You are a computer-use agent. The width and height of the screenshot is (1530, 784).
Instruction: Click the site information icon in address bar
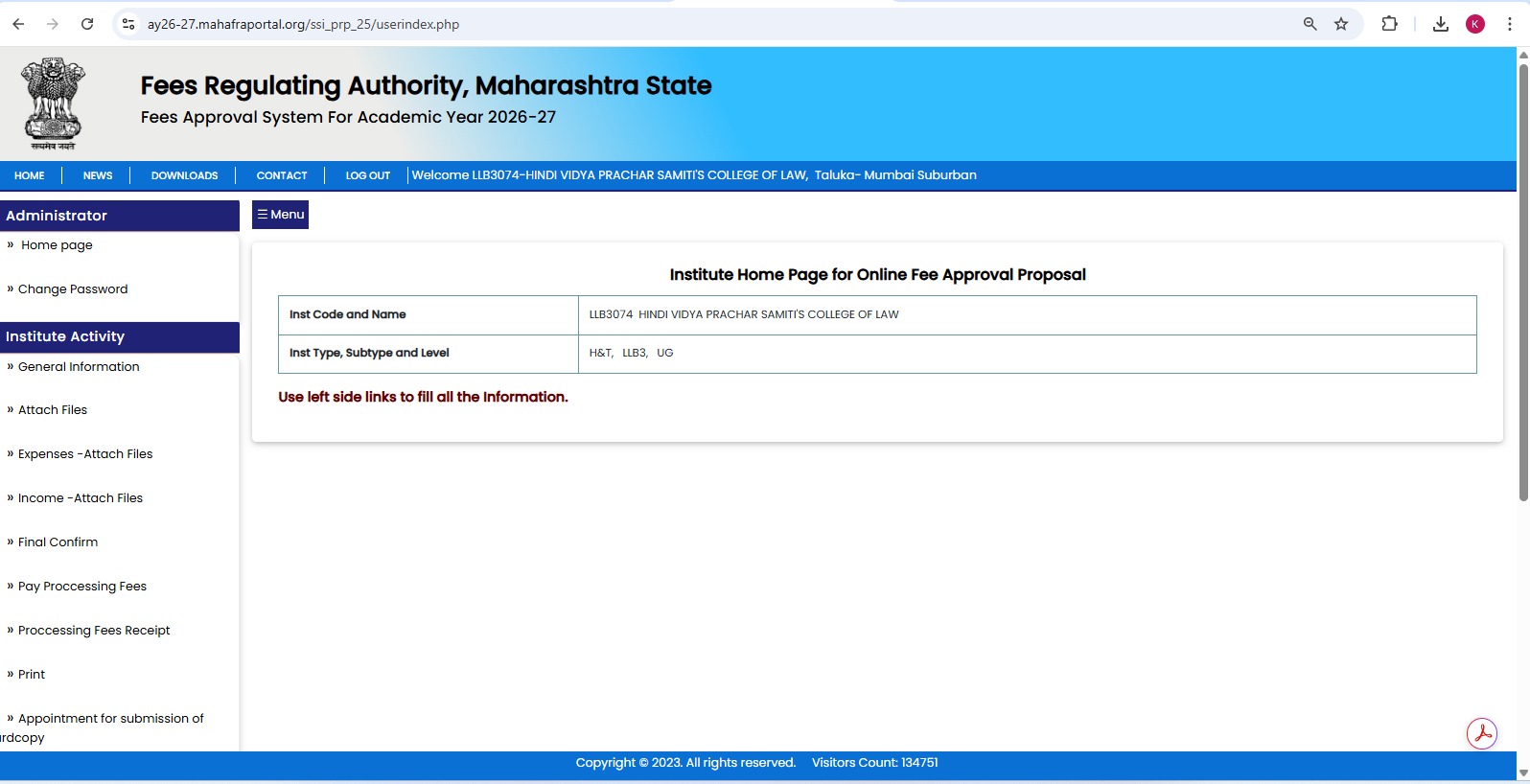[x=128, y=24]
